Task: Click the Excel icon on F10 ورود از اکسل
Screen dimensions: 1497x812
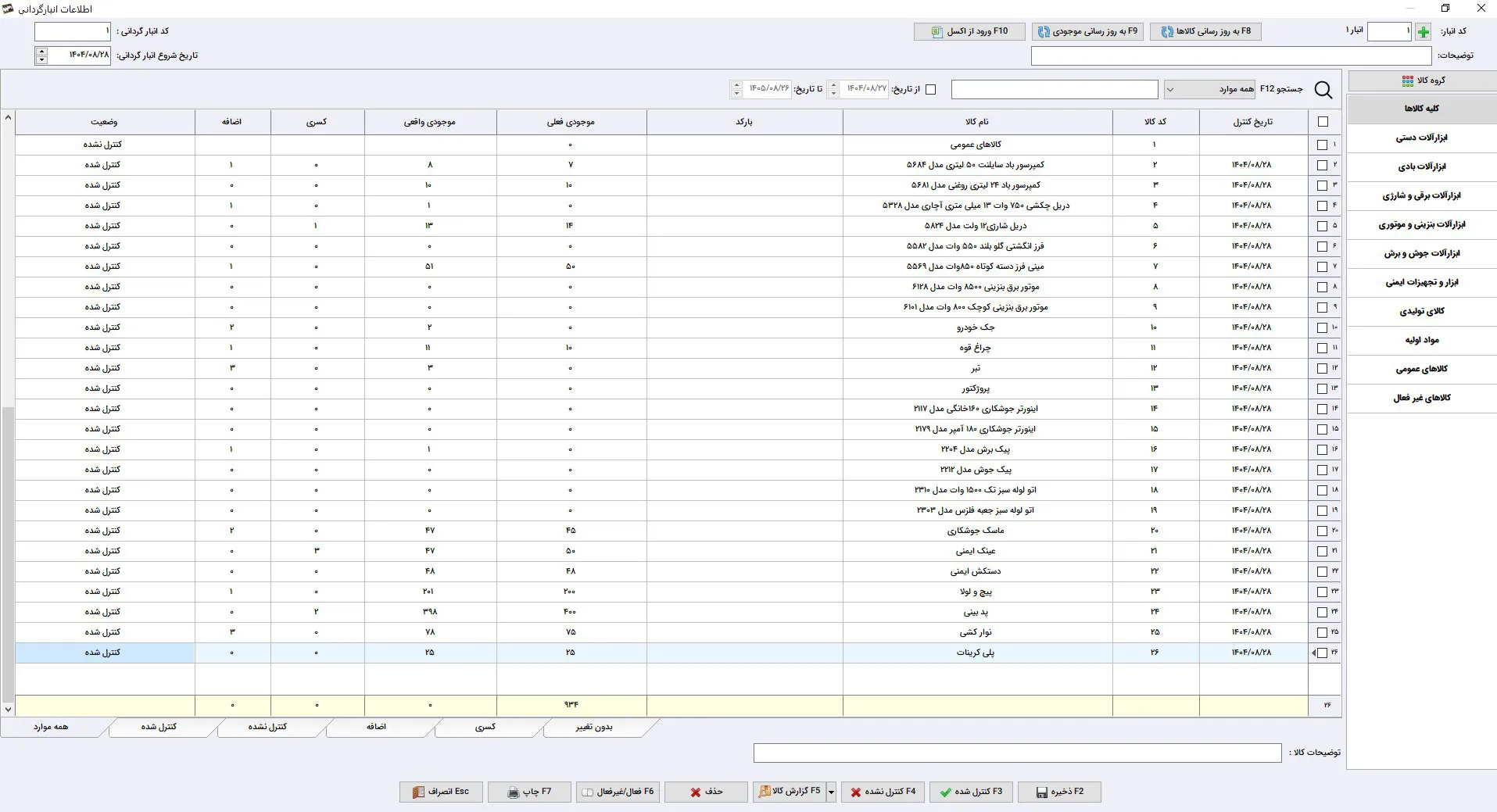Action: [936, 32]
